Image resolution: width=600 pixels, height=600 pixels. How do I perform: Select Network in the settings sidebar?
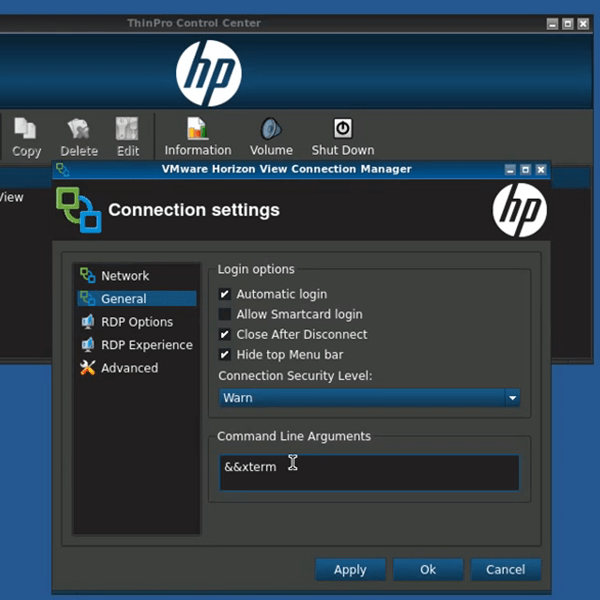point(124,276)
